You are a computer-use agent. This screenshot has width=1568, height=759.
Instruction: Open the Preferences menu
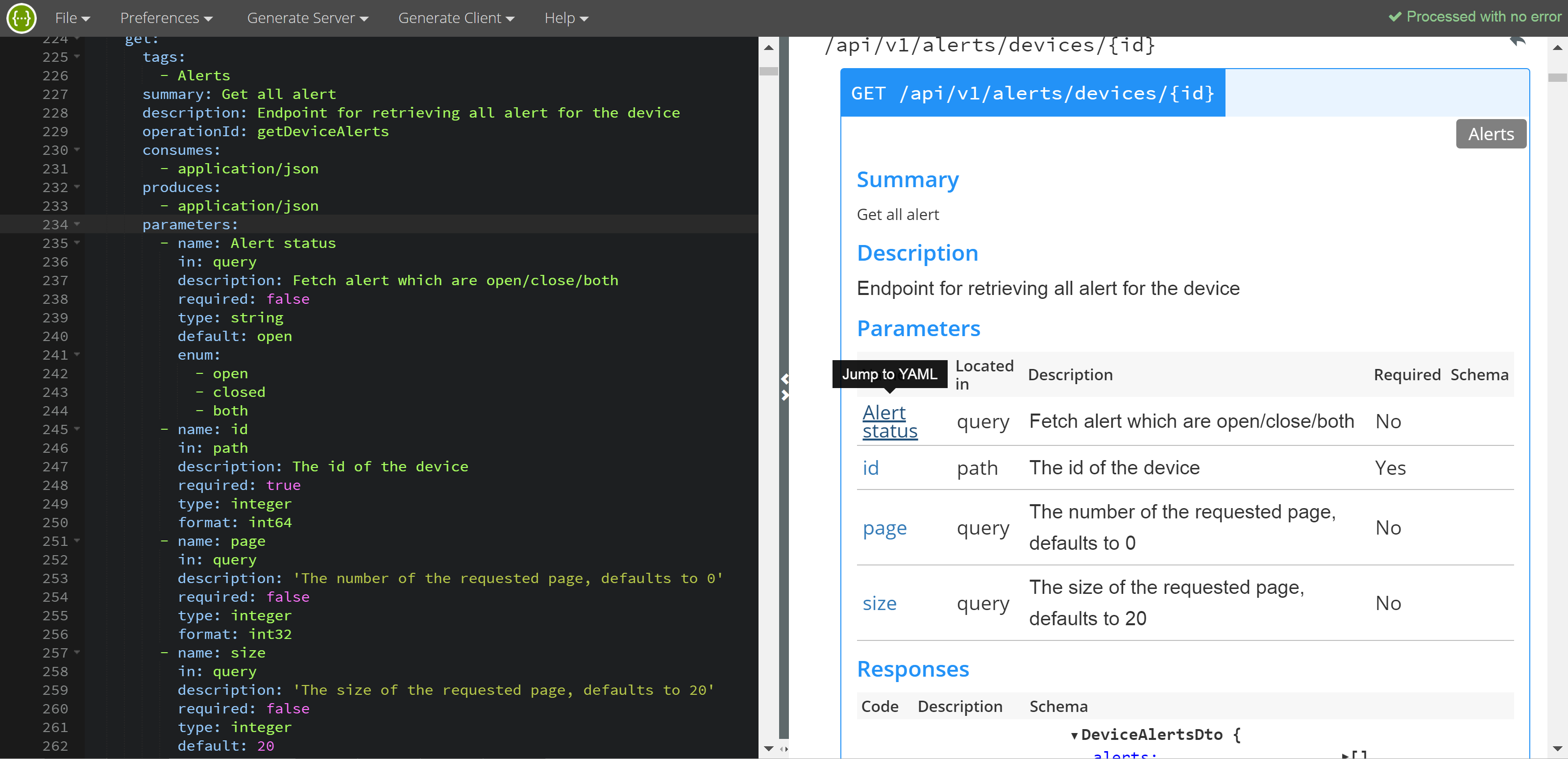click(166, 18)
